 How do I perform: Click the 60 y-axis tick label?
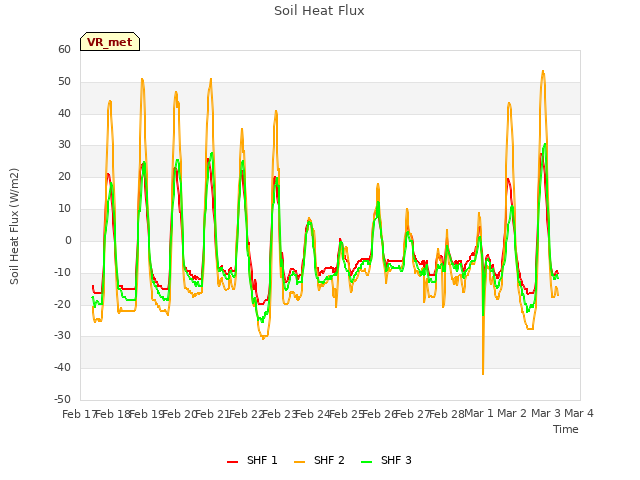pos(64,49)
